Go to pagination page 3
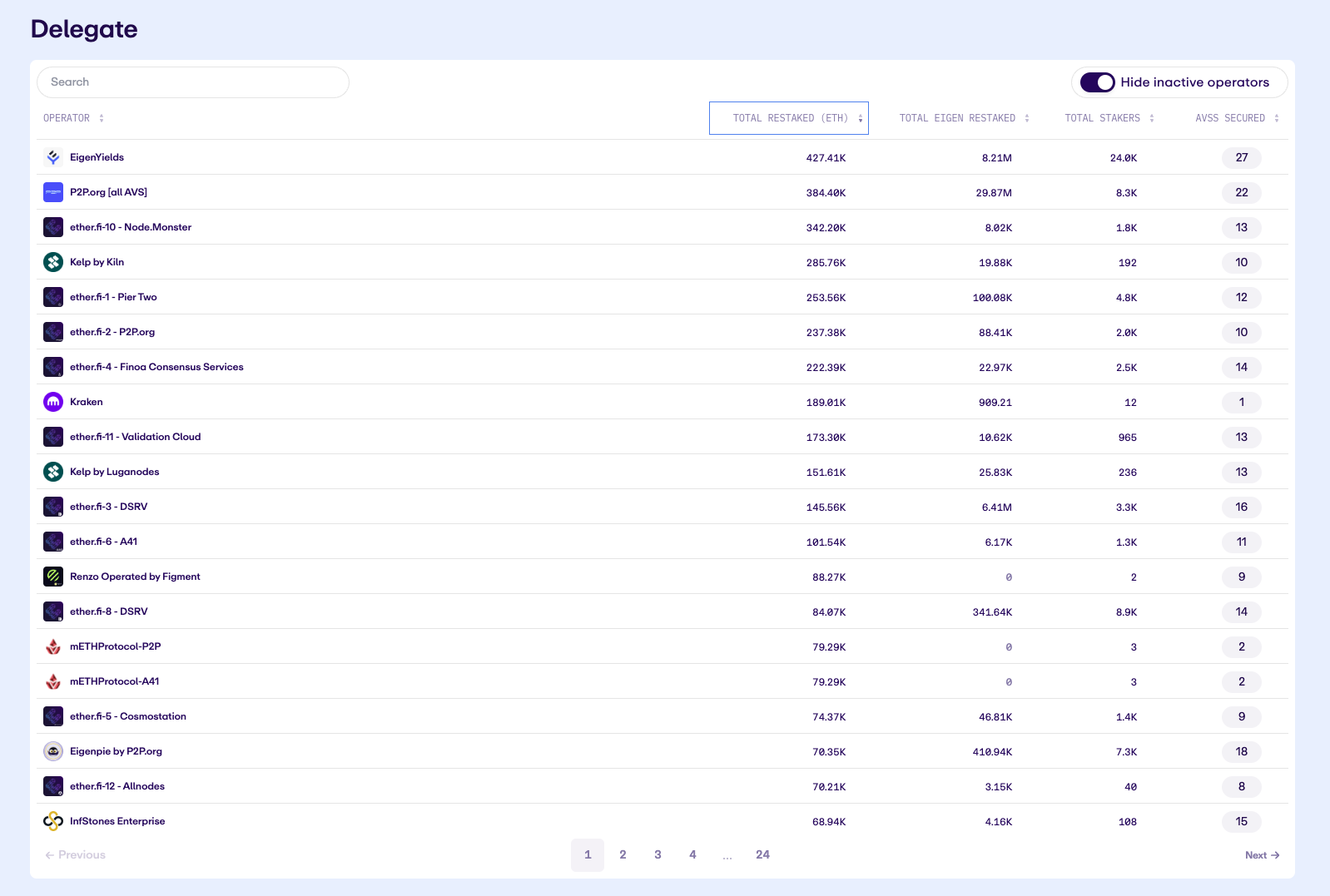Image resolution: width=1330 pixels, height=896 pixels. [x=658, y=855]
